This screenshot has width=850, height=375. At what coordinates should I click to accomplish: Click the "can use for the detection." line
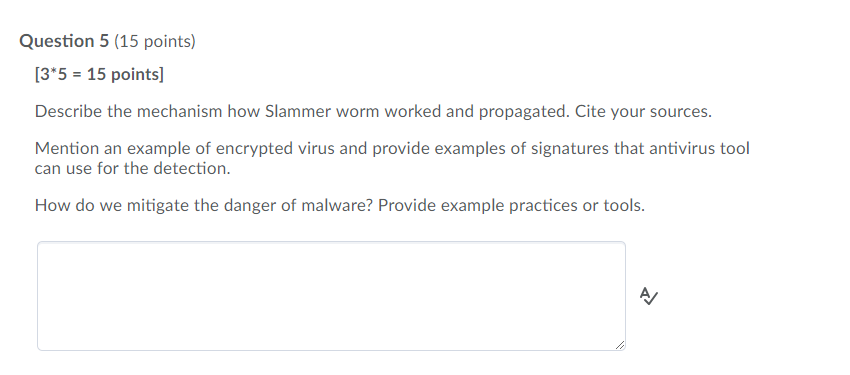pyautogui.click(x=133, y=169)
